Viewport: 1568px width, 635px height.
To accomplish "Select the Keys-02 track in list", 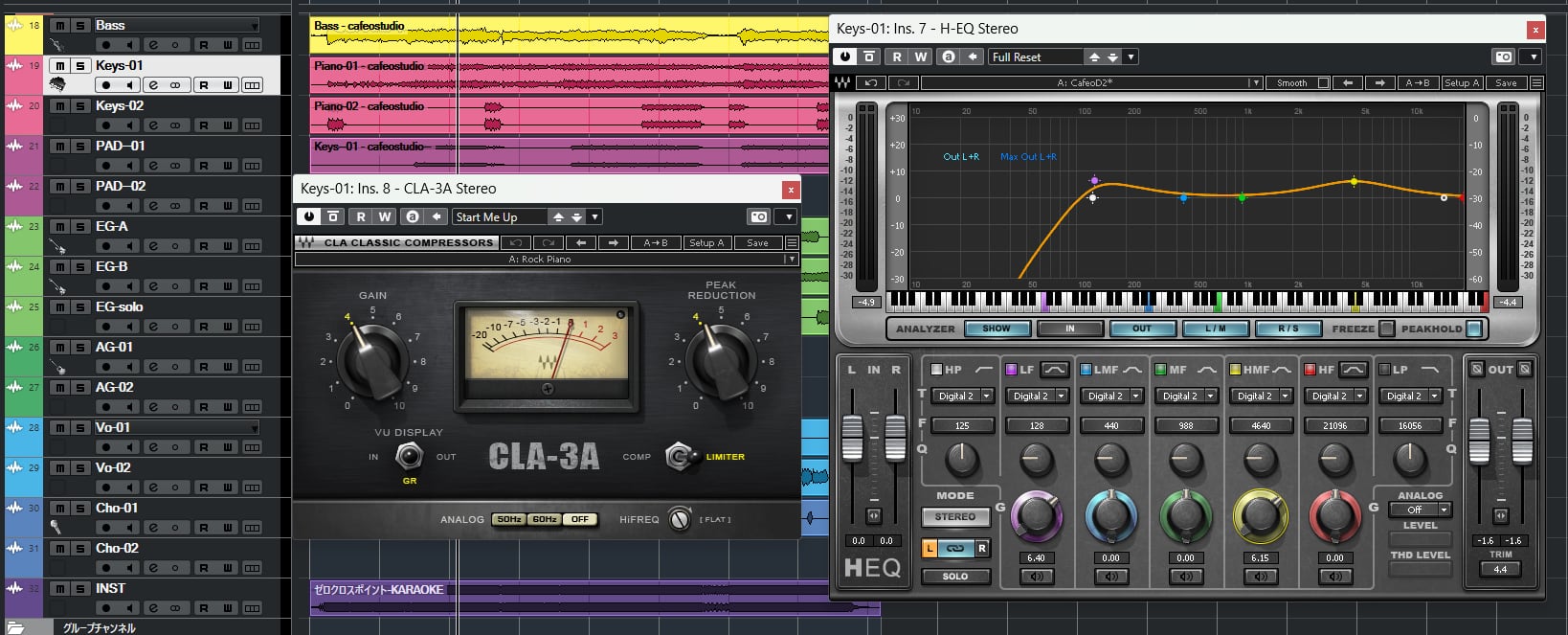I will tap(172, 105).
